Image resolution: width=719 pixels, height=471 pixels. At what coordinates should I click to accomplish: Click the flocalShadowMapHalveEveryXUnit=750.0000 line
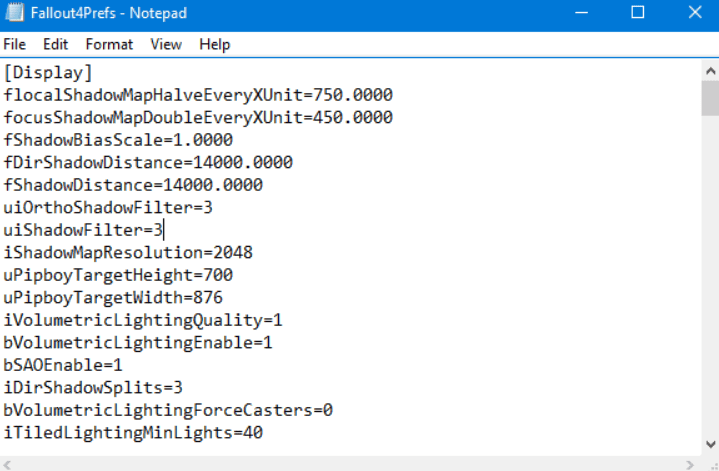click(198, 95)
